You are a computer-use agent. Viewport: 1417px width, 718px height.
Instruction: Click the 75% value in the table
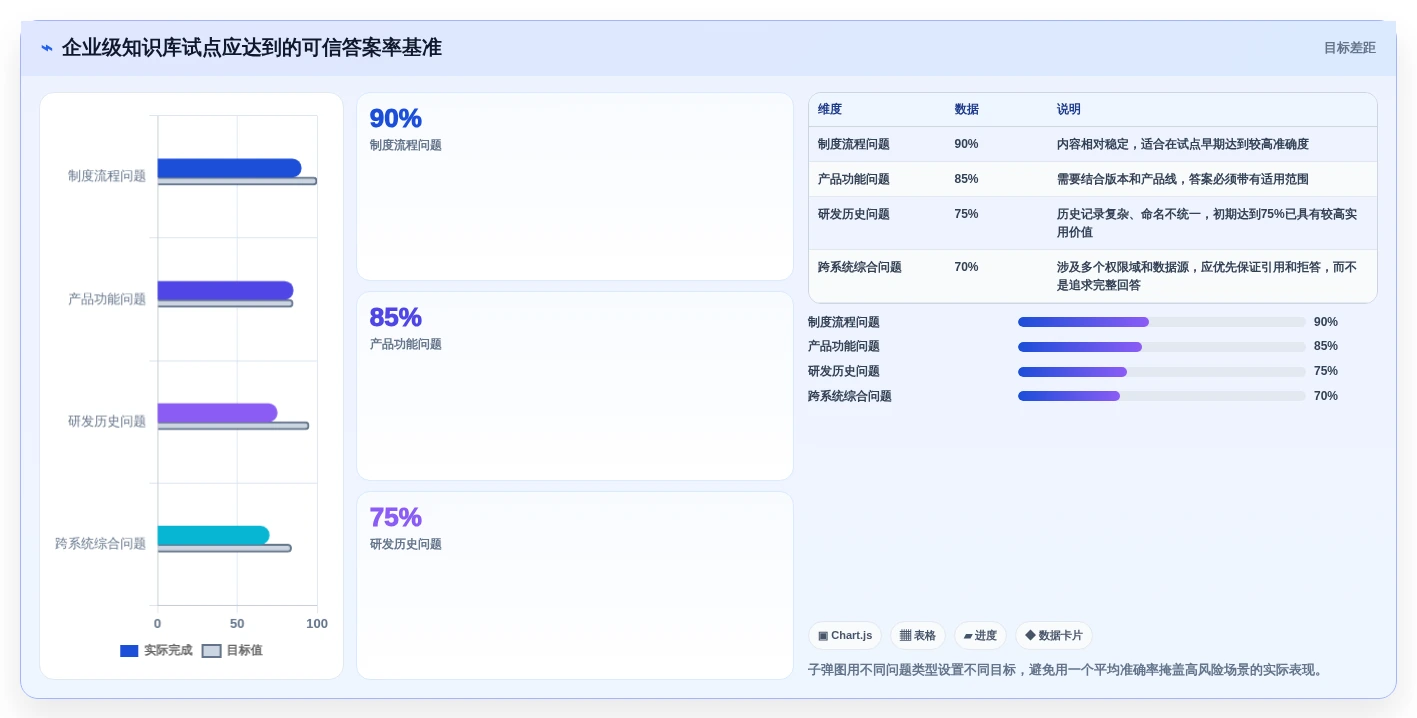click(x=966, y=214)
